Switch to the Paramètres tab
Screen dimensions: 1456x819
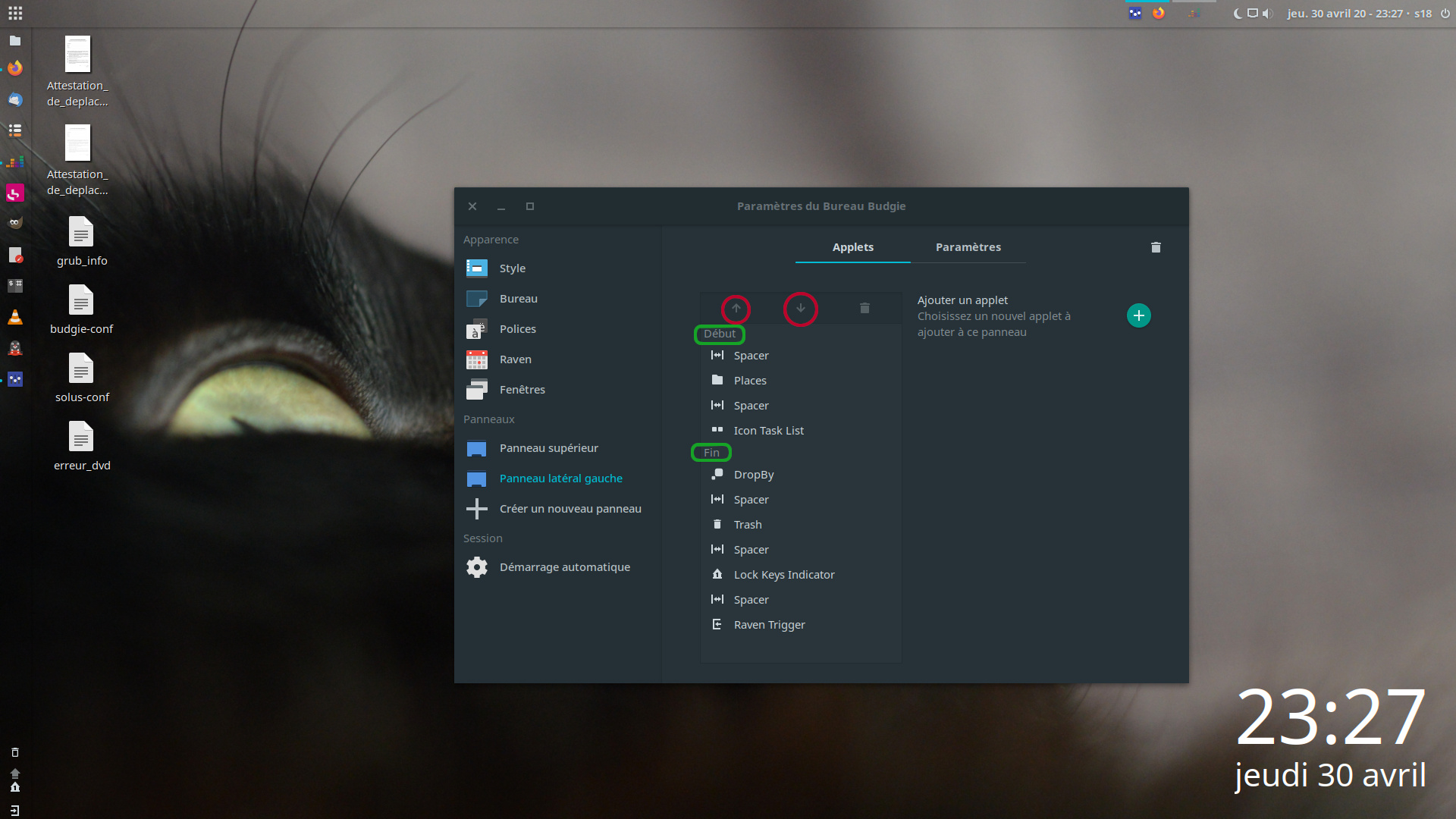(x=968, y=247)
